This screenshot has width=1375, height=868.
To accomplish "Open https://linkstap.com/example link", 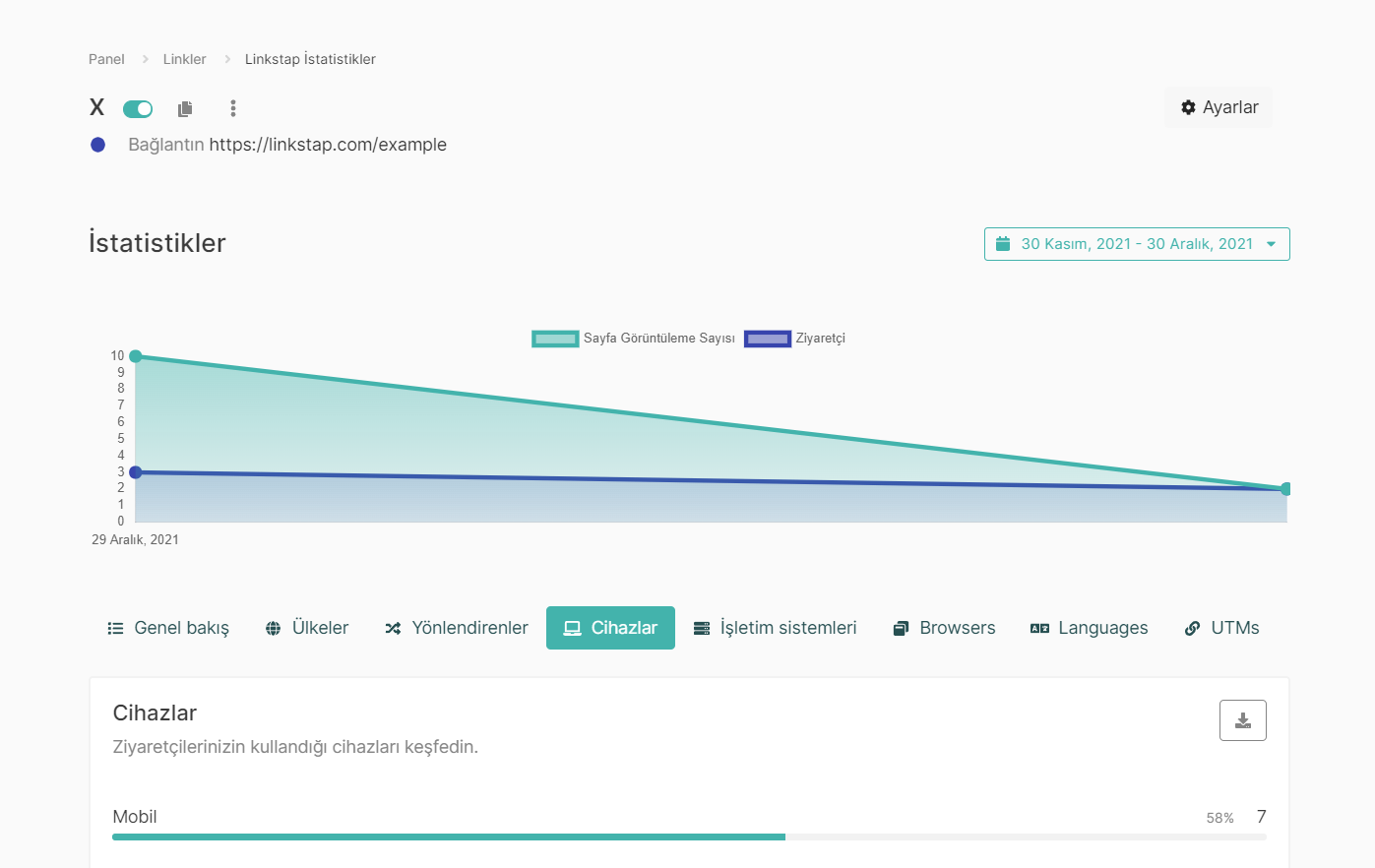I will click(328, 145).
